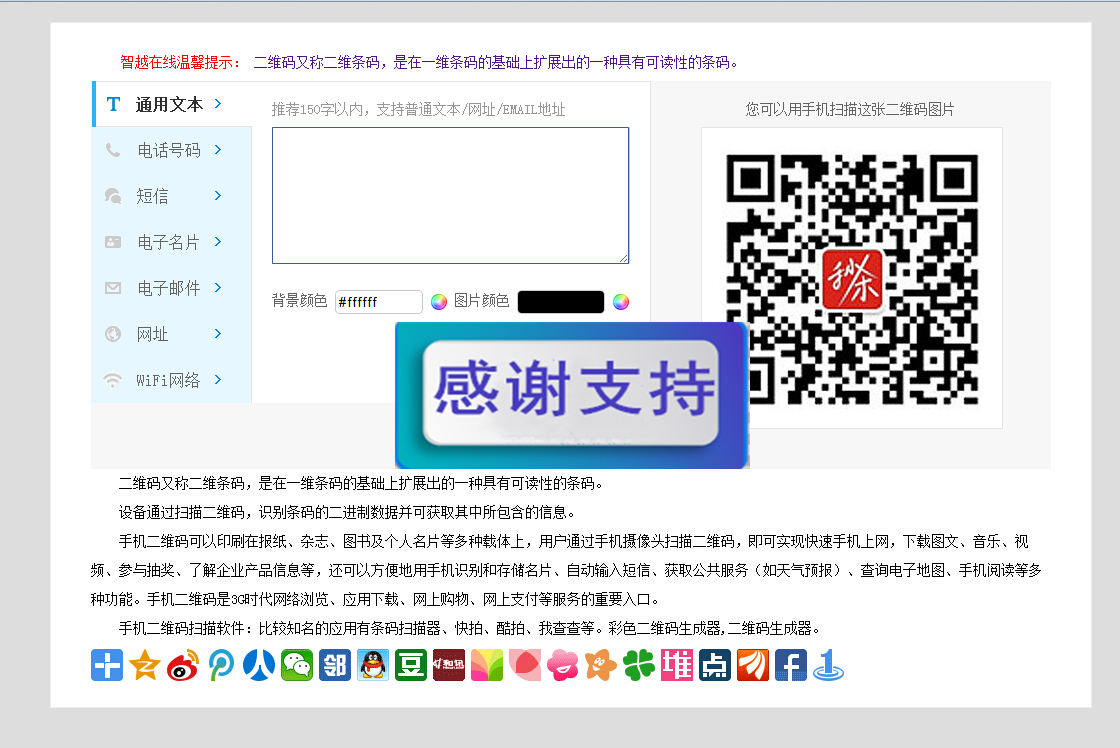Open the 短信 tab
The height and width of the screenshot is (748, 1120).
(x=172, y=196)
